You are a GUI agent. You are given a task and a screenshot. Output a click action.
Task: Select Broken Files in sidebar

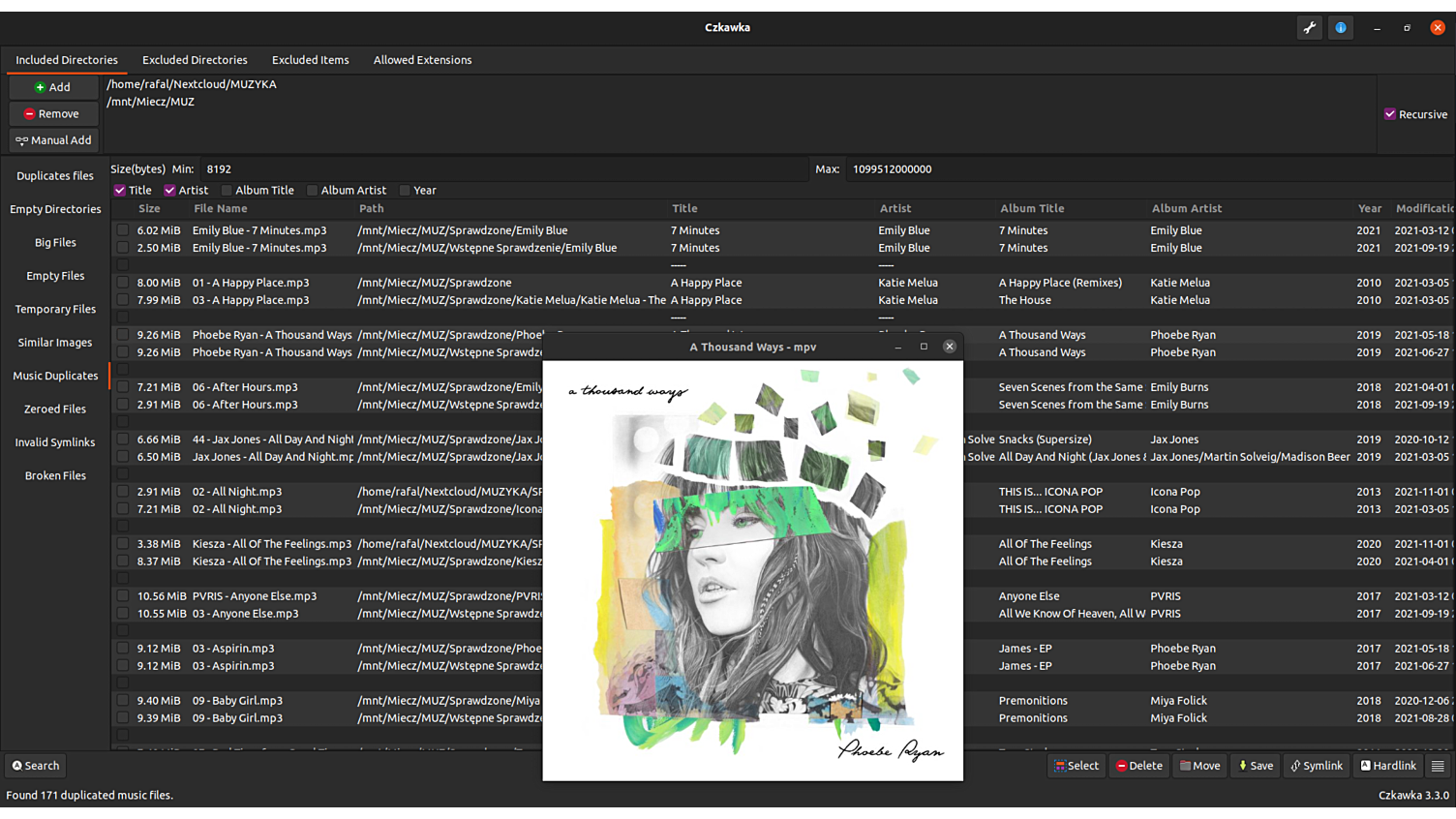pyautogui.click(x=55, y=476)
